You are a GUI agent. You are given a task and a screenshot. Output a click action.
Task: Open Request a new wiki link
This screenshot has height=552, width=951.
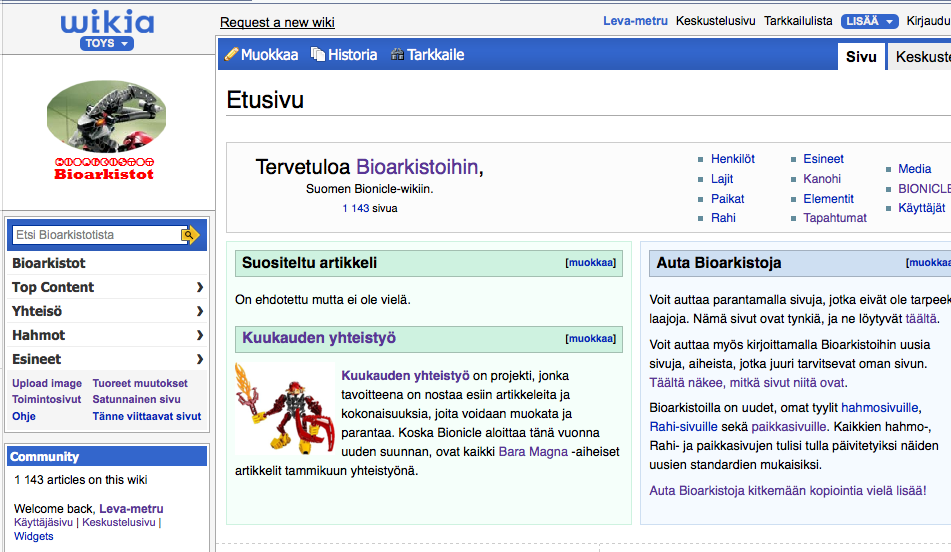click(x=277, y=22)
